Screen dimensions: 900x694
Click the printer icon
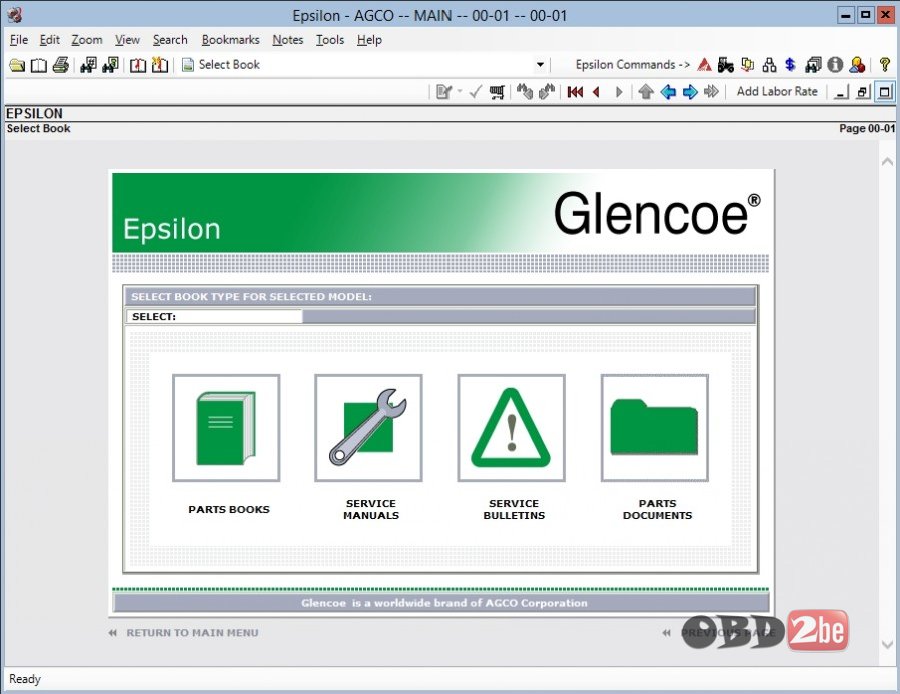[x=61, y=65]
